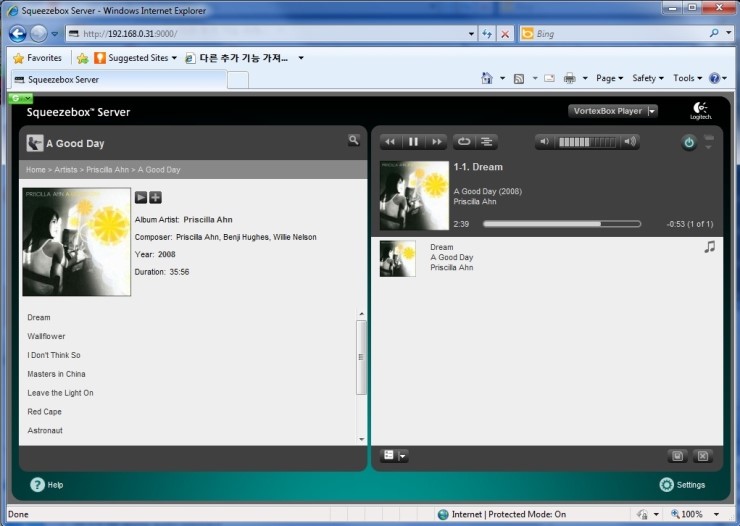Open the VortexBox Player dropdown
Image resolution: width=740 pixels, height=526 pixels.
pyautogui.click(x=613, y=111)
